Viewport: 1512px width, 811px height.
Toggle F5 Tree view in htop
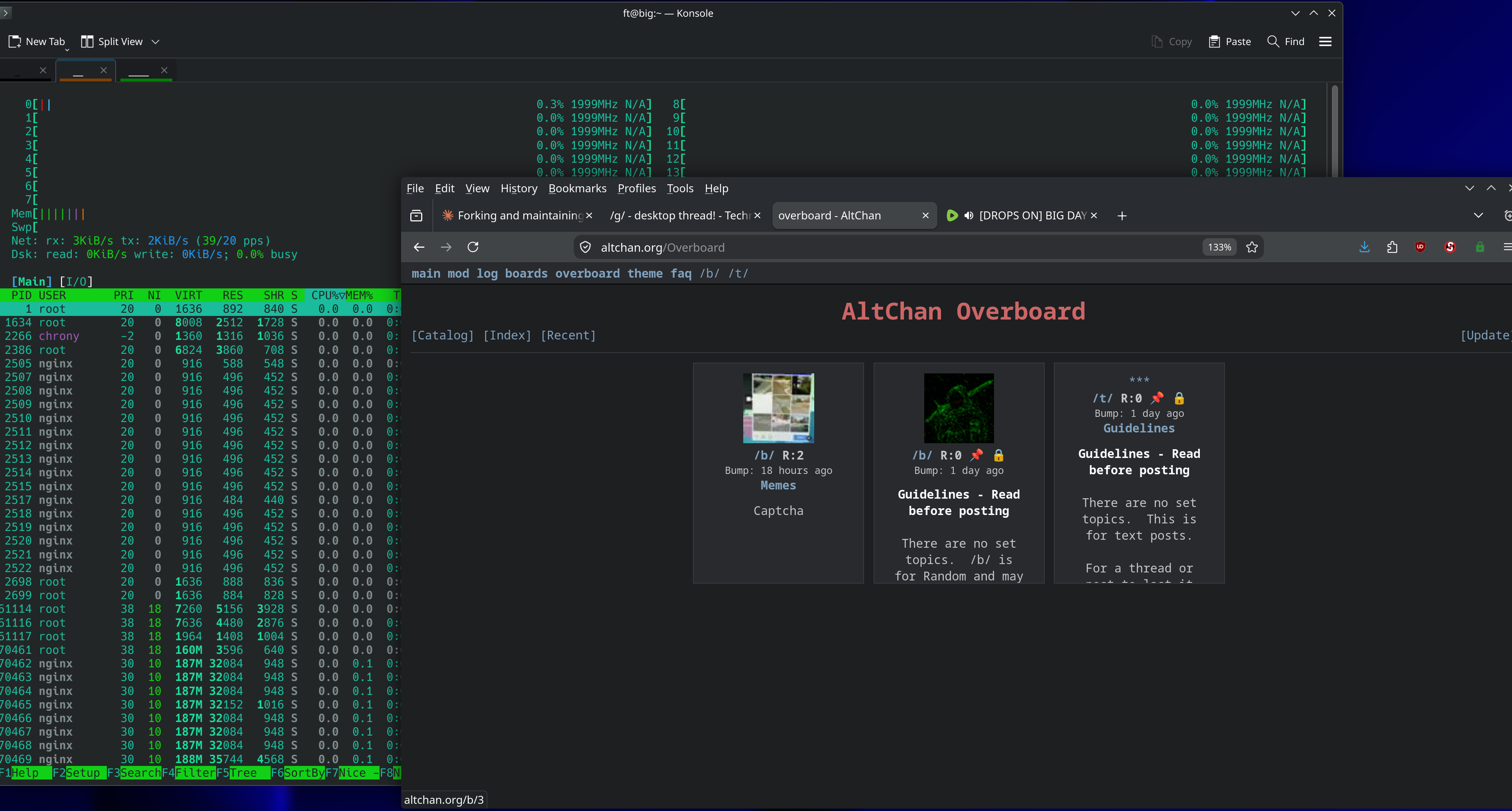coord(244,773)
